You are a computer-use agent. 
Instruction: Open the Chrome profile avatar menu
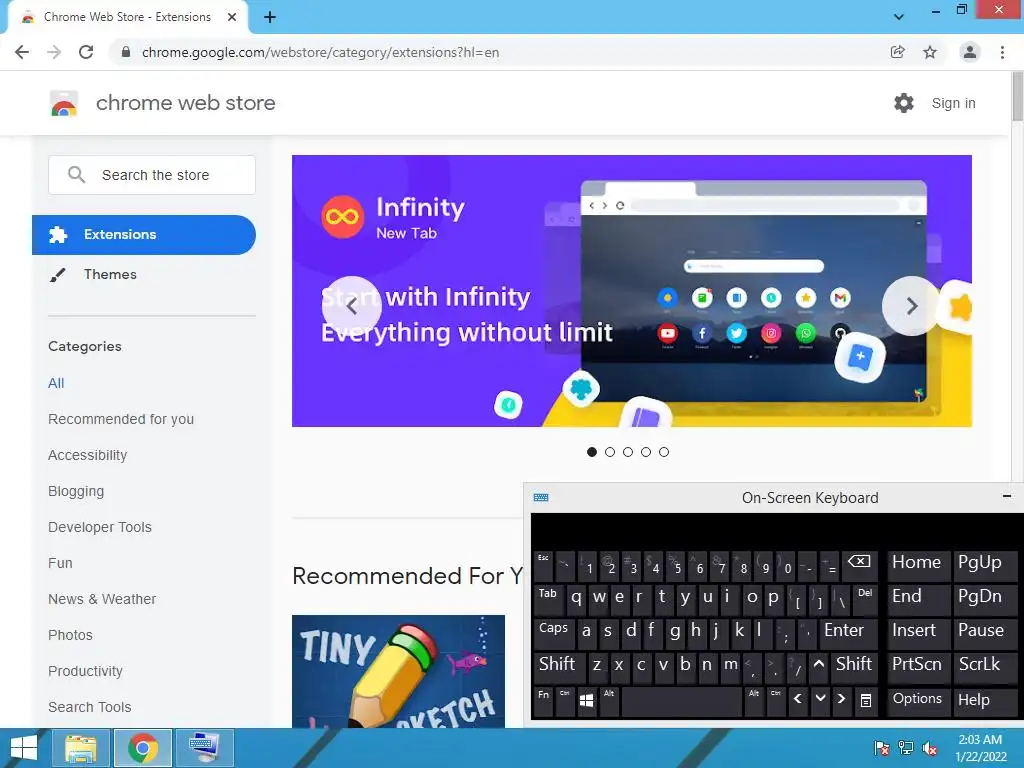click(x=970, y=52)
